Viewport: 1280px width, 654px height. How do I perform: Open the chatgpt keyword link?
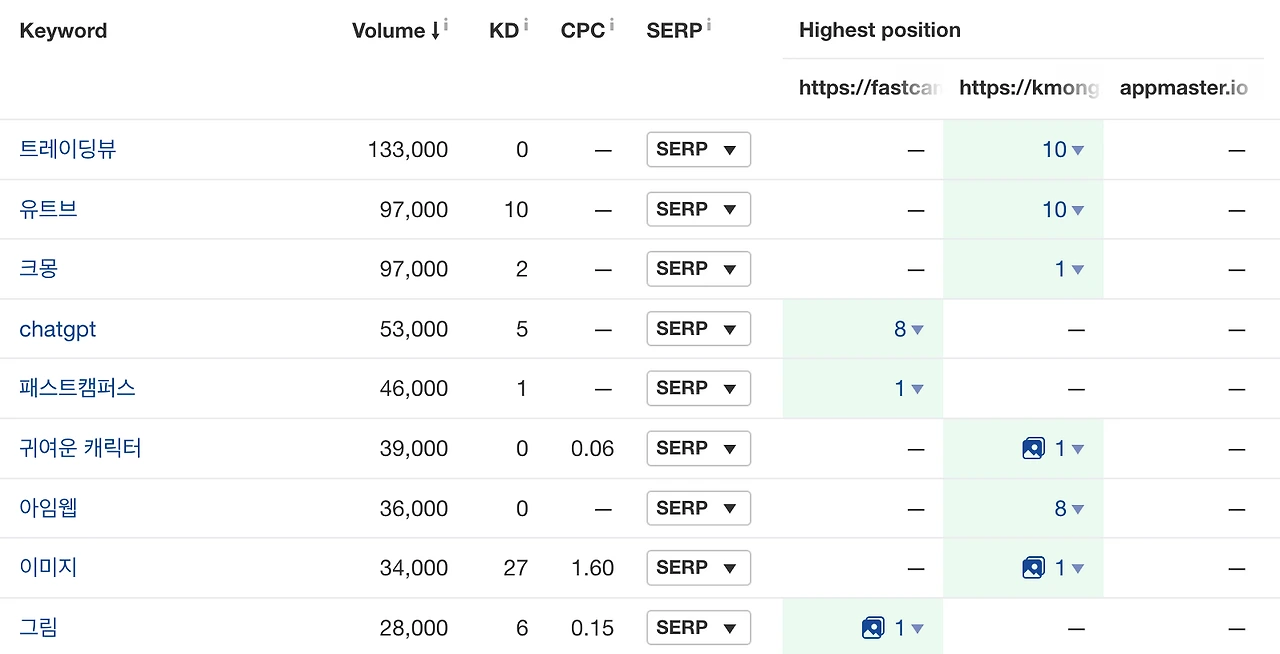pyautogui.click(x=58, y=329)
